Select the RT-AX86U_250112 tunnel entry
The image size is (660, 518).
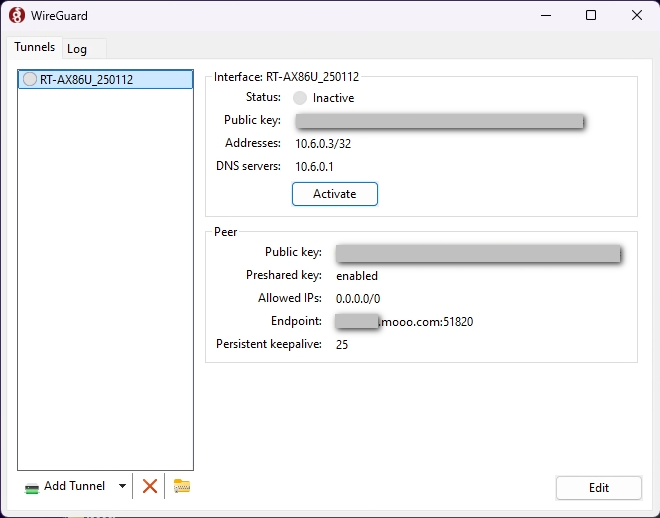pos(86,80)
